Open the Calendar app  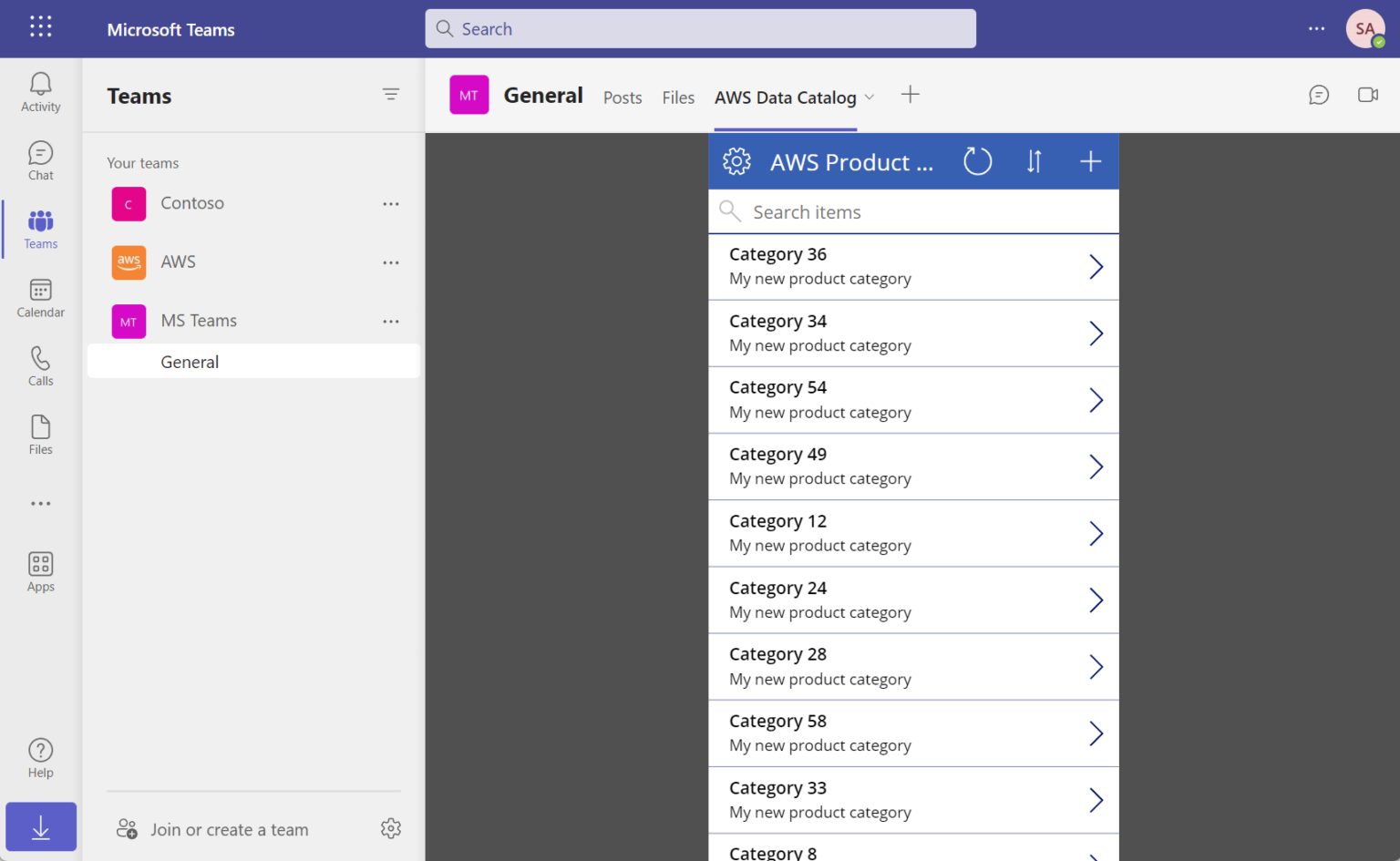coord(40,298)
